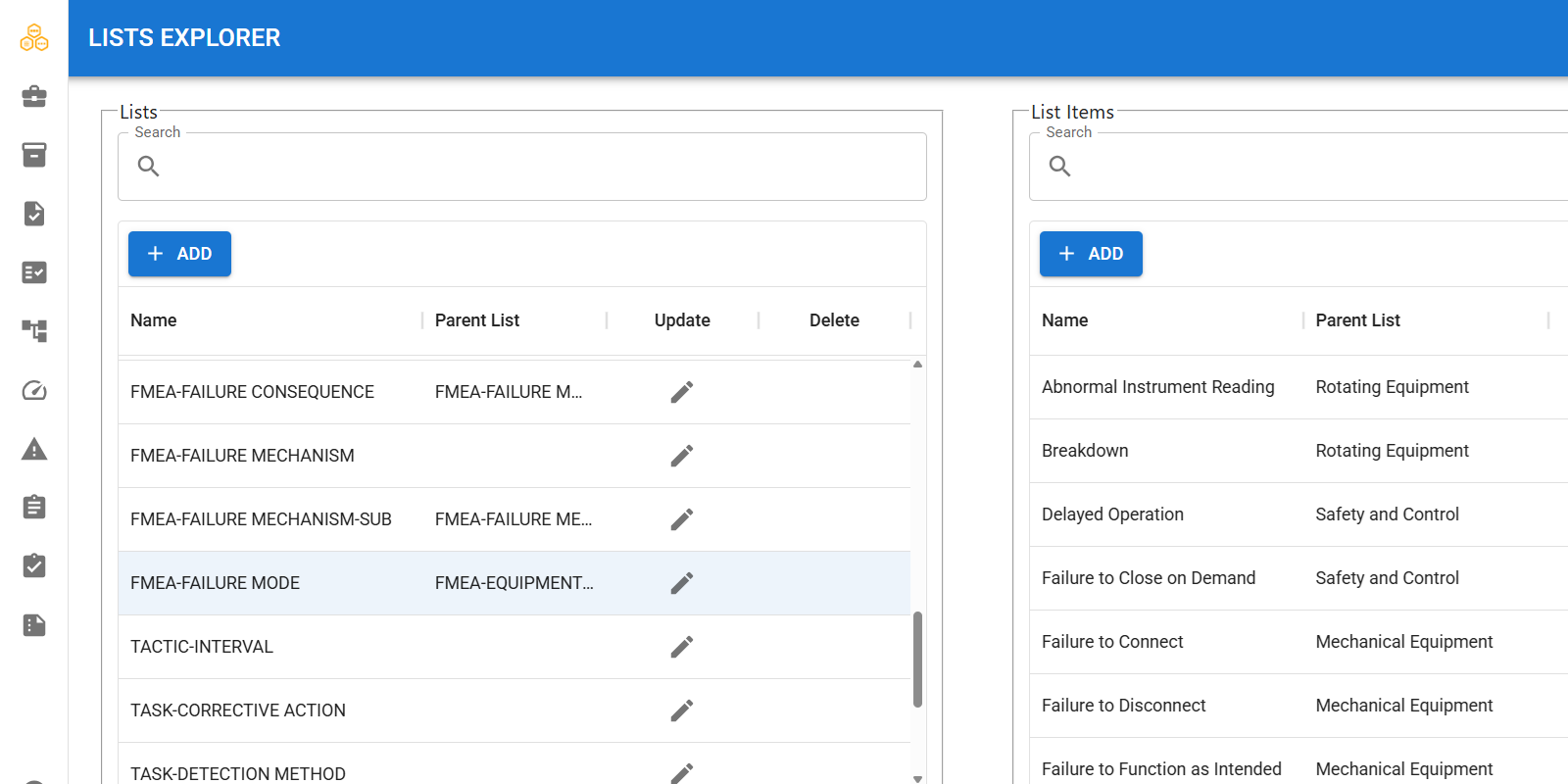Open the briefcase icon in sidebar
This screenshot has height=784, width=1568.
[34, 96]
